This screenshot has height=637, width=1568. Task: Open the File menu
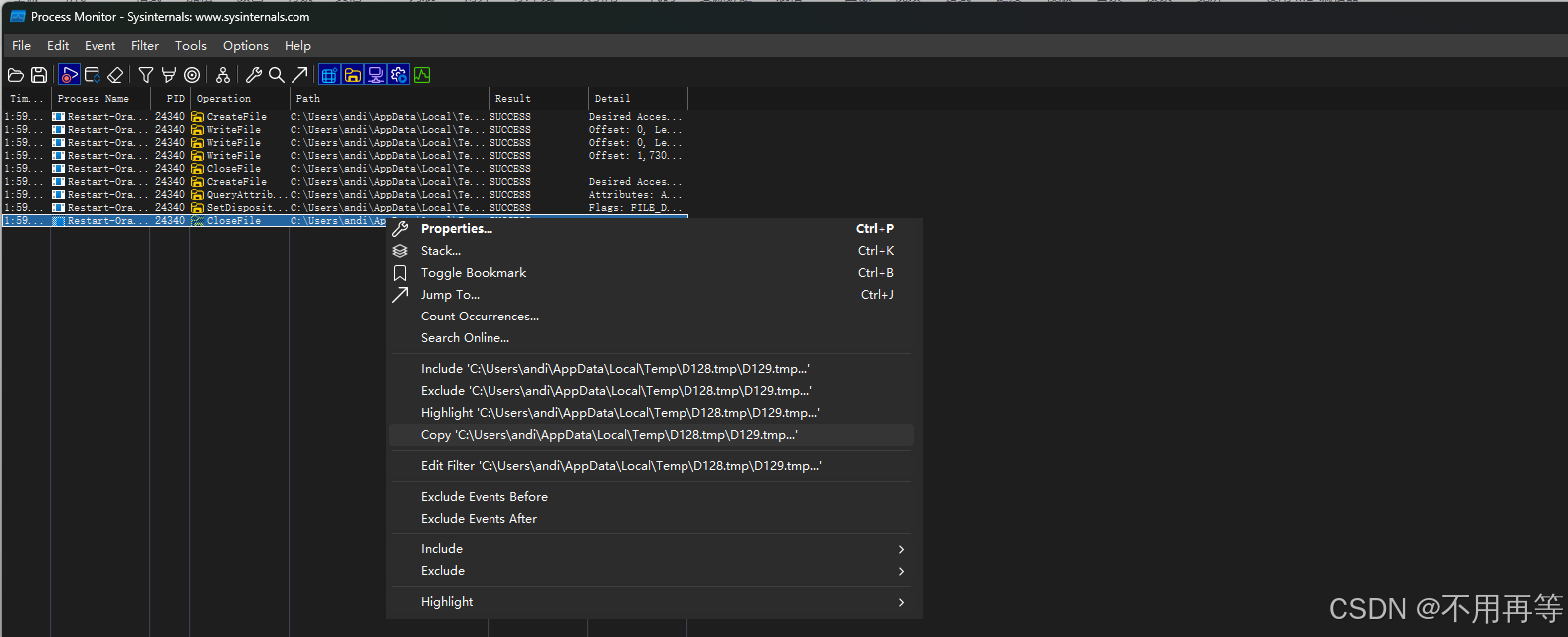[x=22, y=46]
